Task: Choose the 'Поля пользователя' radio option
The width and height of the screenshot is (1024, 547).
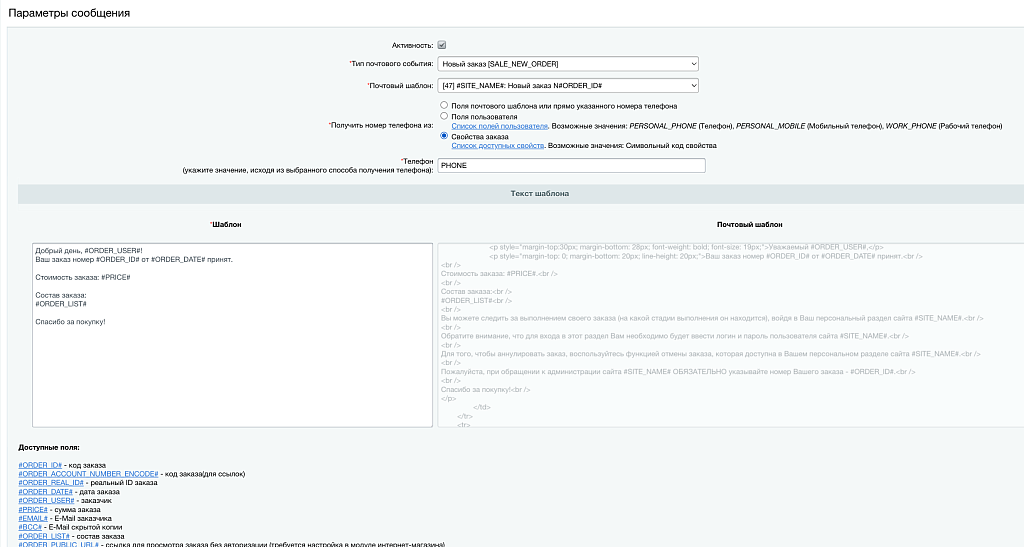Action: (x=444, y=116)
